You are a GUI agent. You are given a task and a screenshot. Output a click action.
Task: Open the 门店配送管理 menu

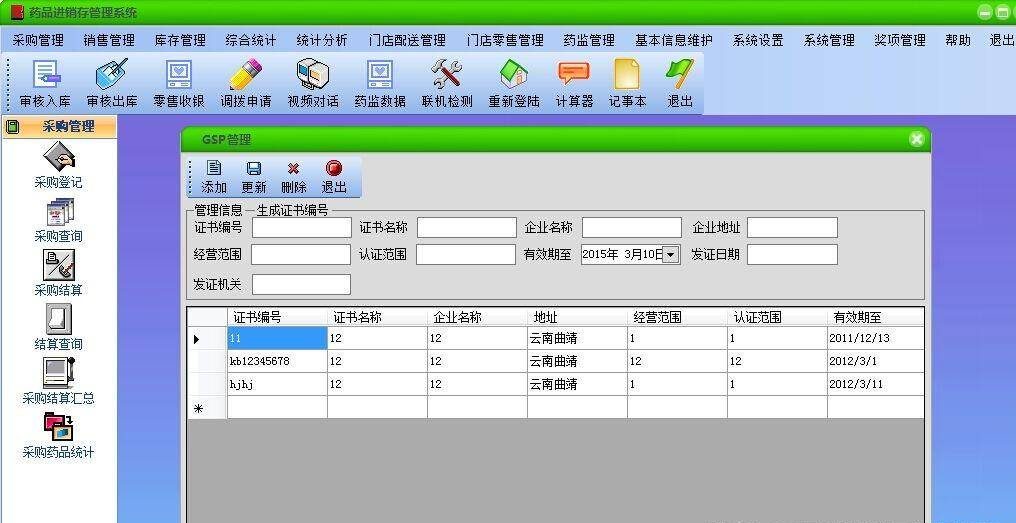click(x=407, y=40)
